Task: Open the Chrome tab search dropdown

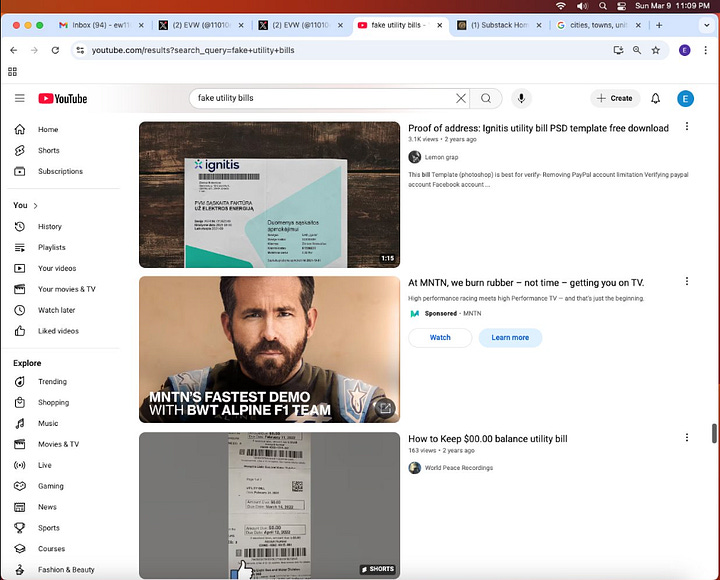Action: (707, 25)
